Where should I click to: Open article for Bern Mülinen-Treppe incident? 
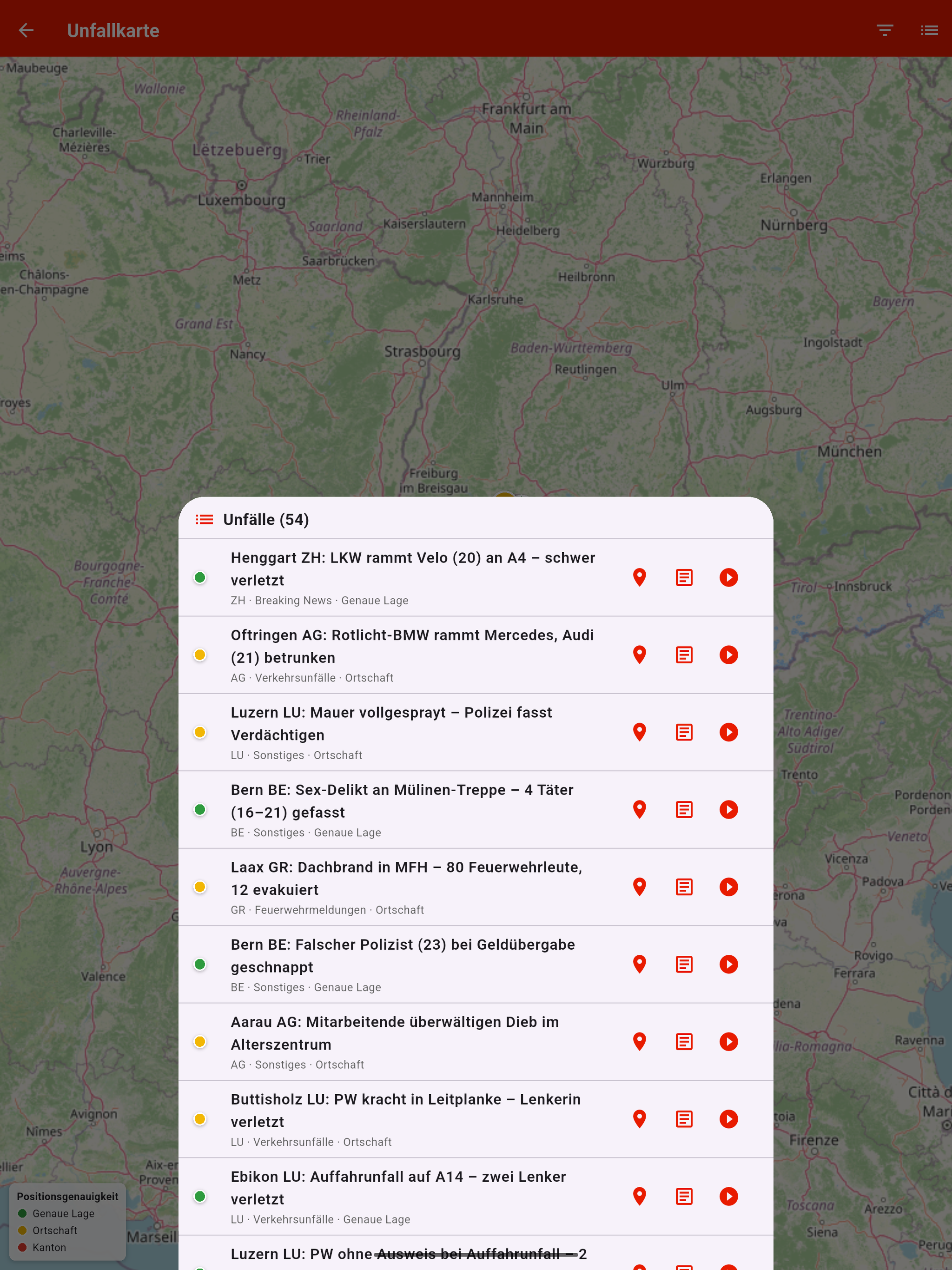pyautogui.click(x=684, y=809)
